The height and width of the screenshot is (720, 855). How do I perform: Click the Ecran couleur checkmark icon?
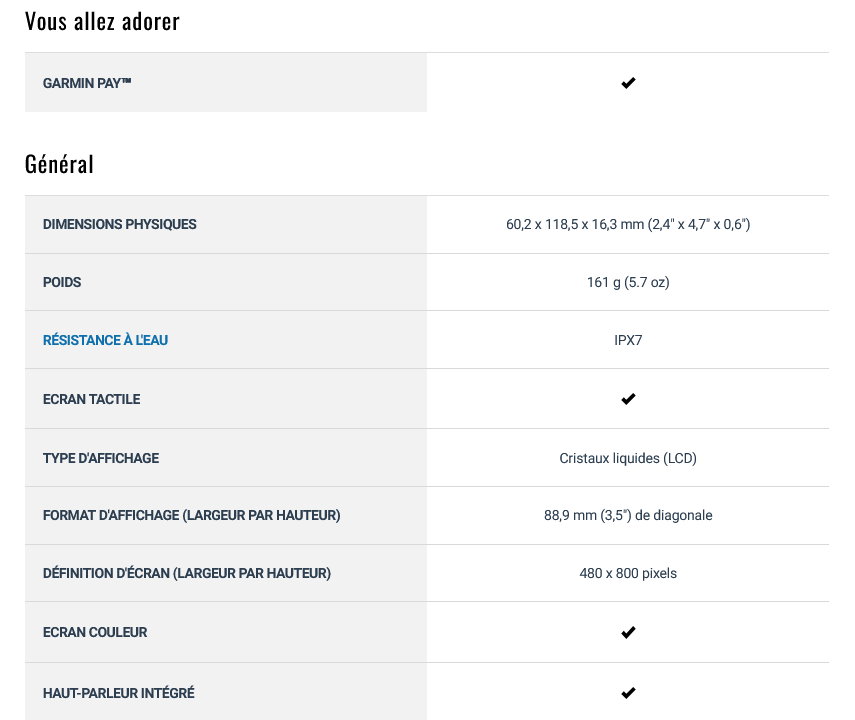(628, 632)
